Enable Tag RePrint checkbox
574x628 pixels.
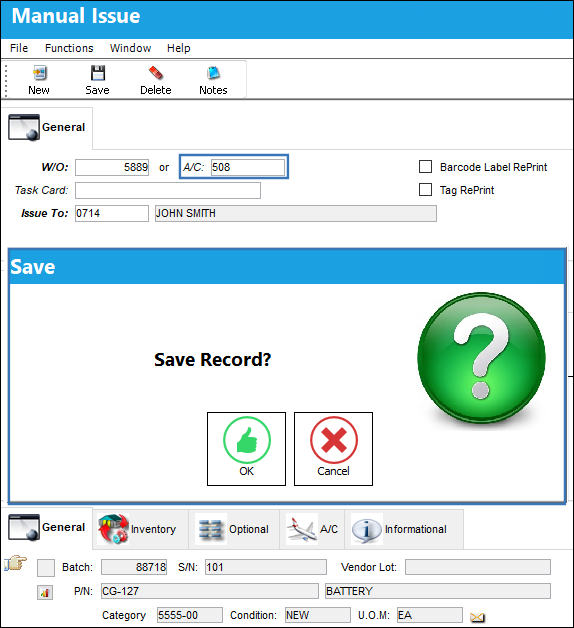pyautogui.click(x=425, y=189)
